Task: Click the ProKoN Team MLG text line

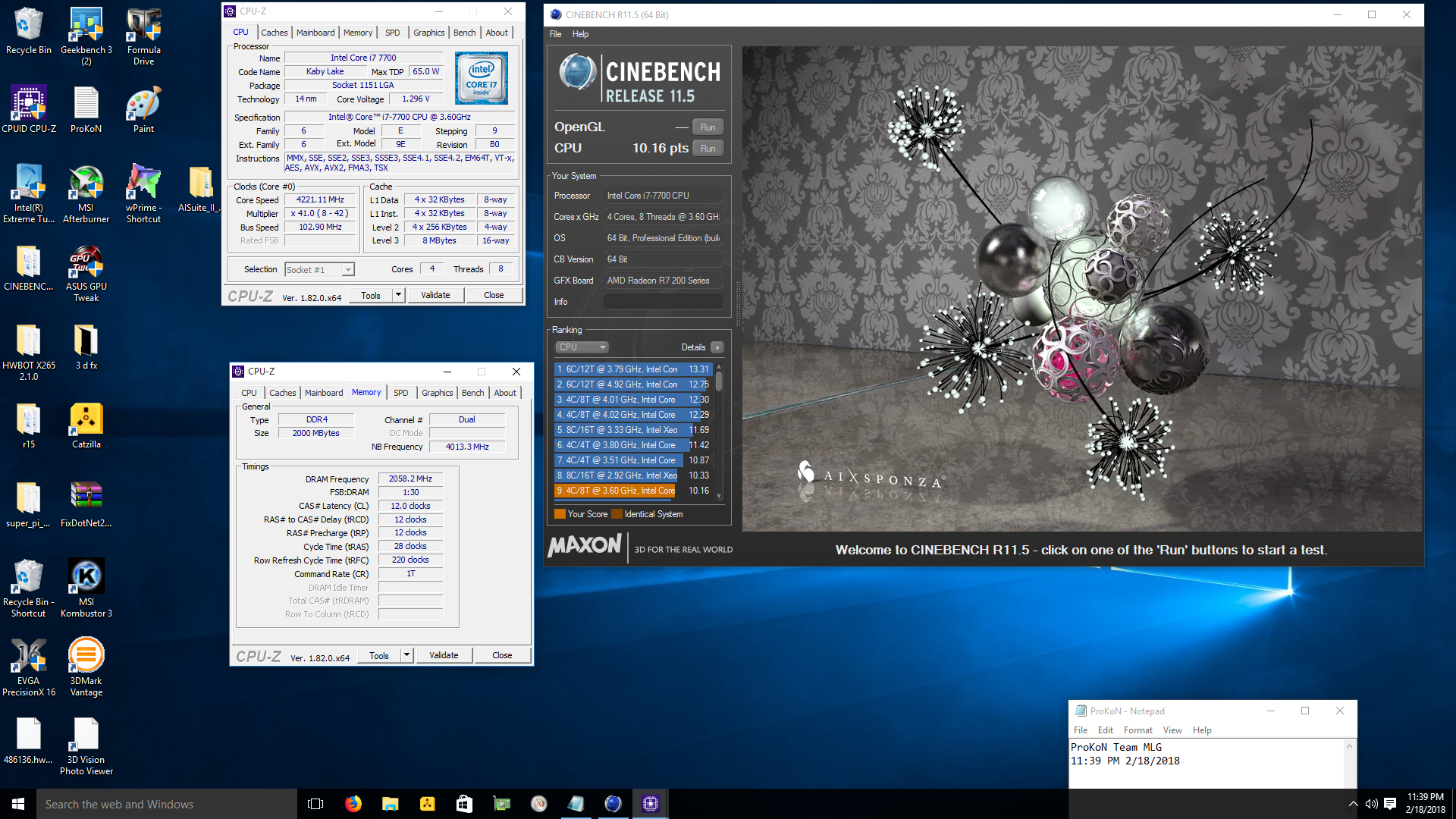Action: 1116,747
